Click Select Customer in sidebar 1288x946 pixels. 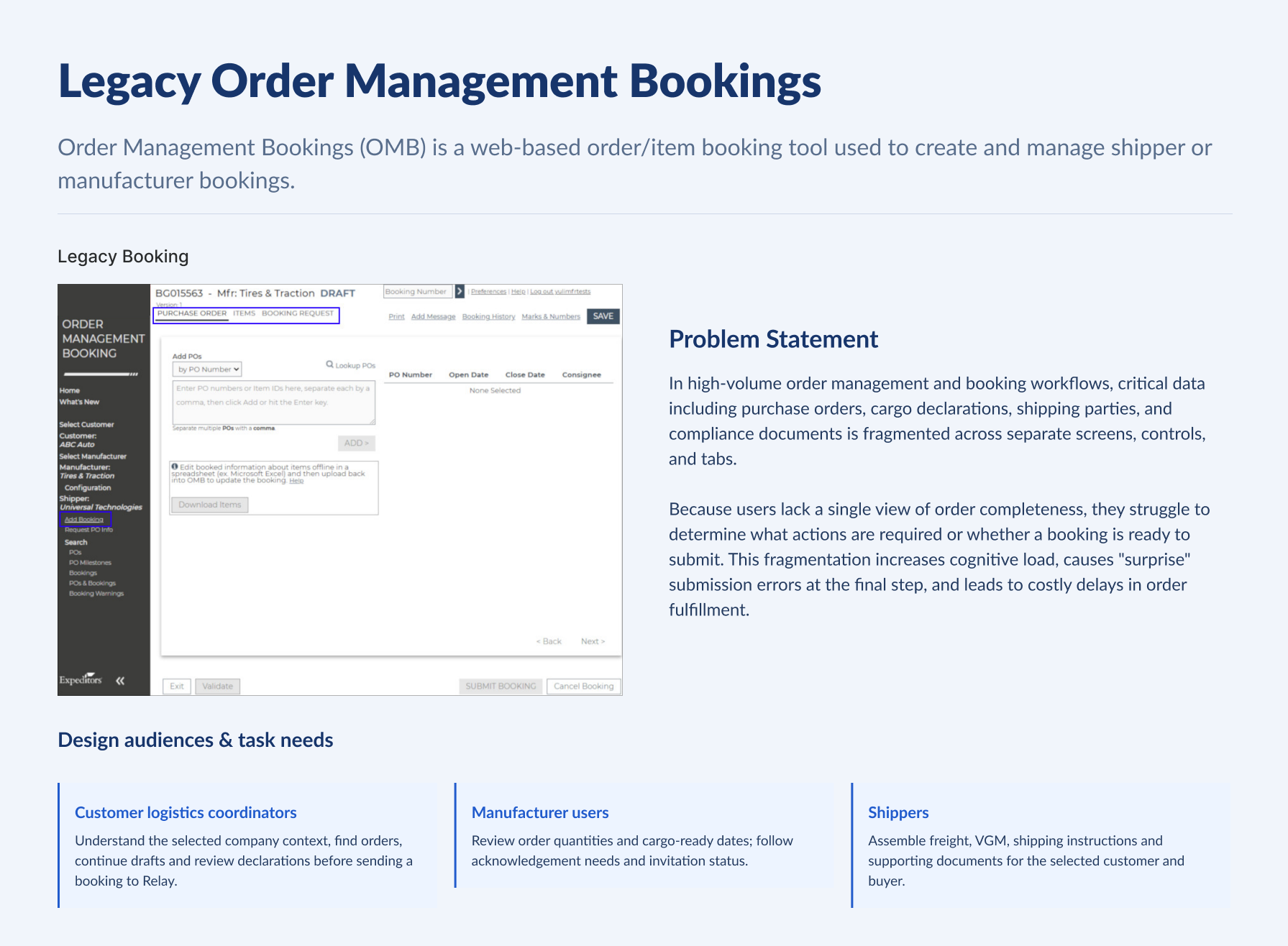tap(86, 424)
